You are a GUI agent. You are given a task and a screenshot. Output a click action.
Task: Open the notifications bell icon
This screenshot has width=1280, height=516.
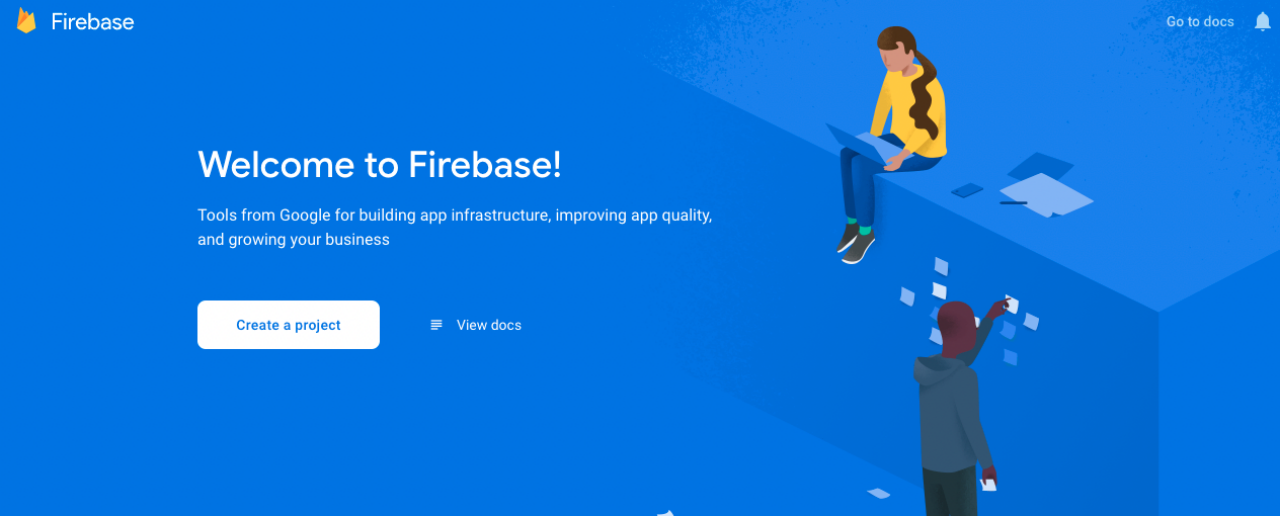point(1262,21)
